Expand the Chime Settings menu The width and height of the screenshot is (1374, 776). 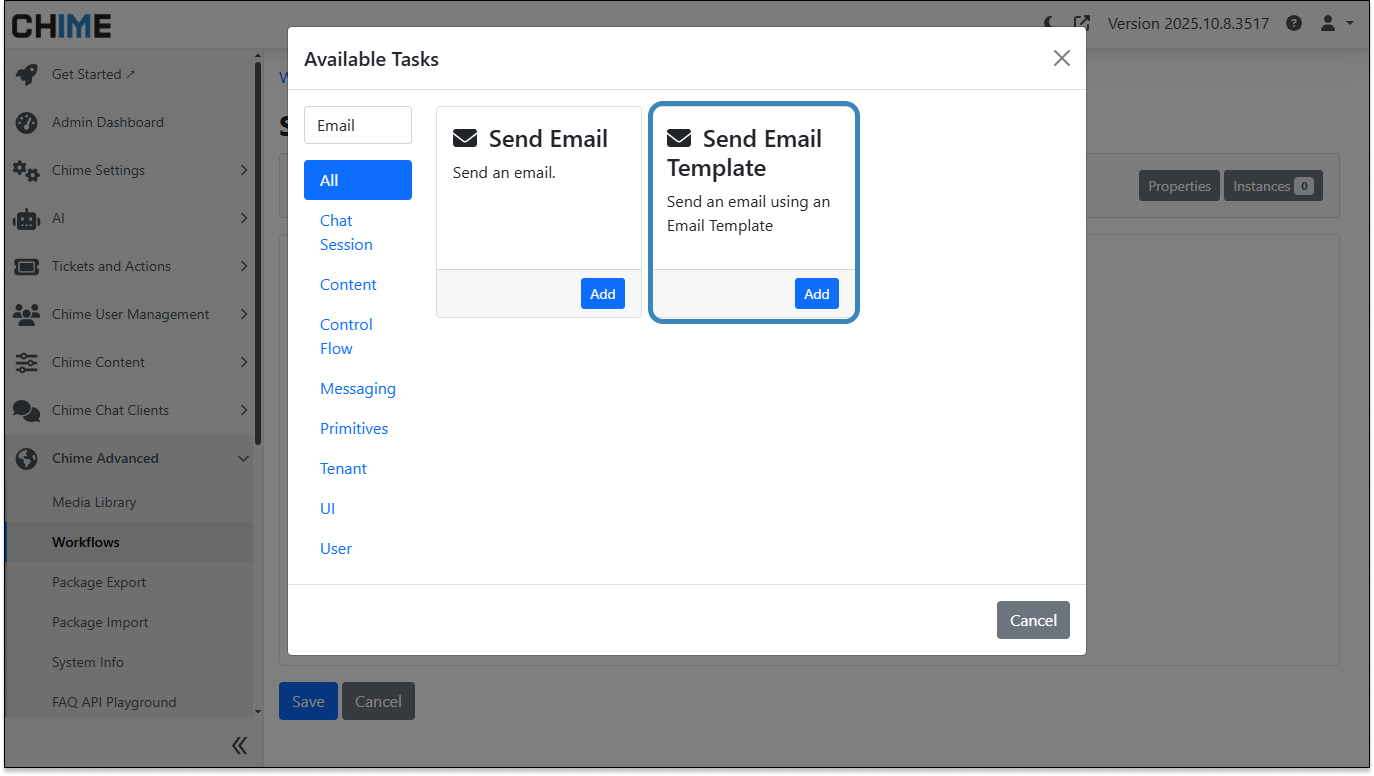[x=130, y=171]
